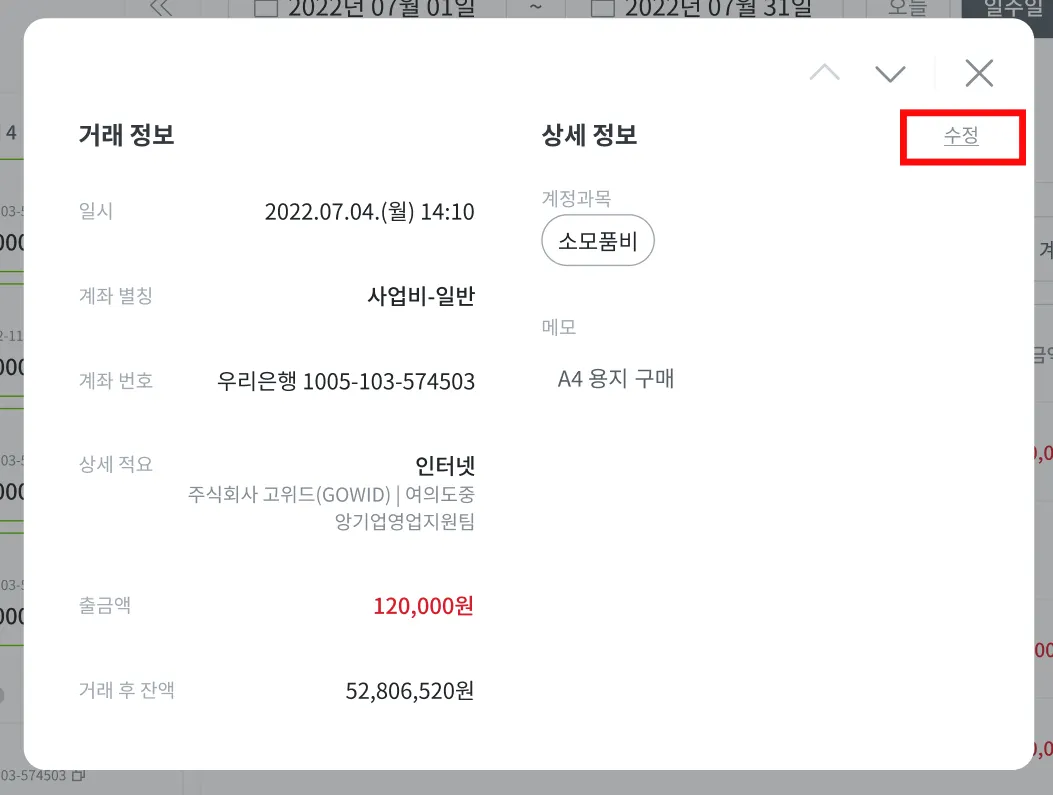Click the 수정 edit link

[x=961, y=137]
